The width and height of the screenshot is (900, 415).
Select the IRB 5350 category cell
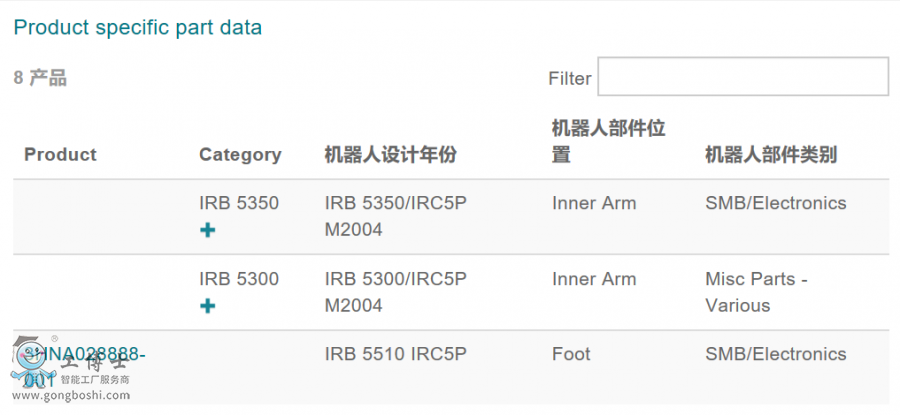click(x=239, y=203)
